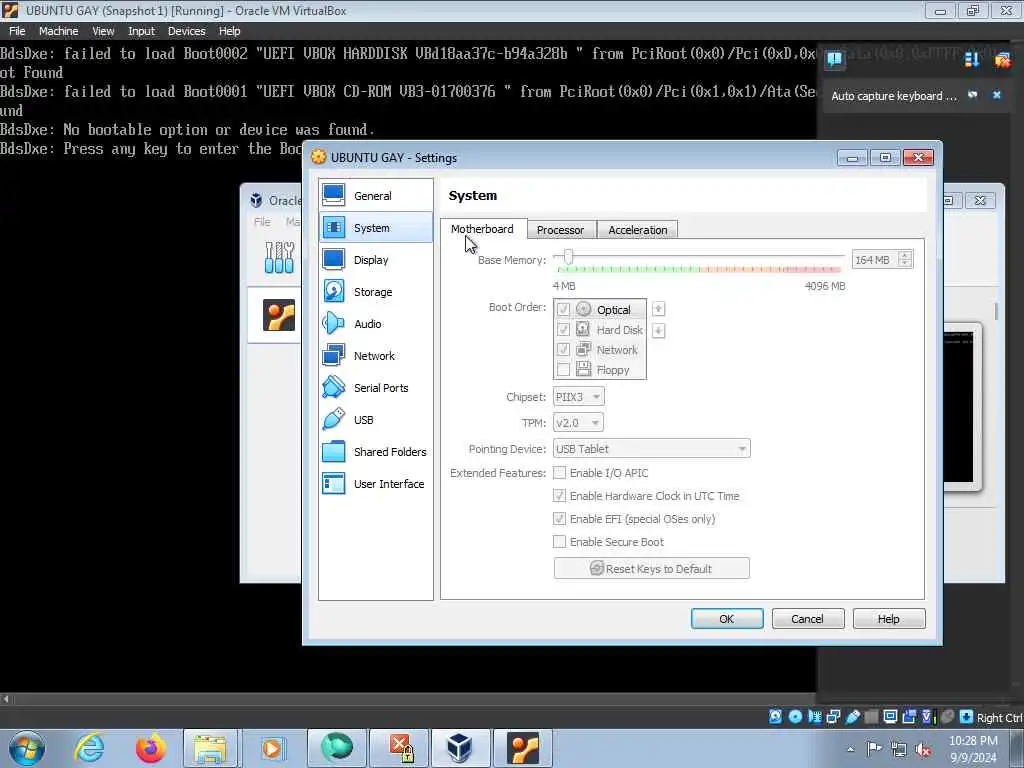This screenshot has height=768, width=1024.
Task: Click optical disk status bar icon
Action: tap(795, 716)
